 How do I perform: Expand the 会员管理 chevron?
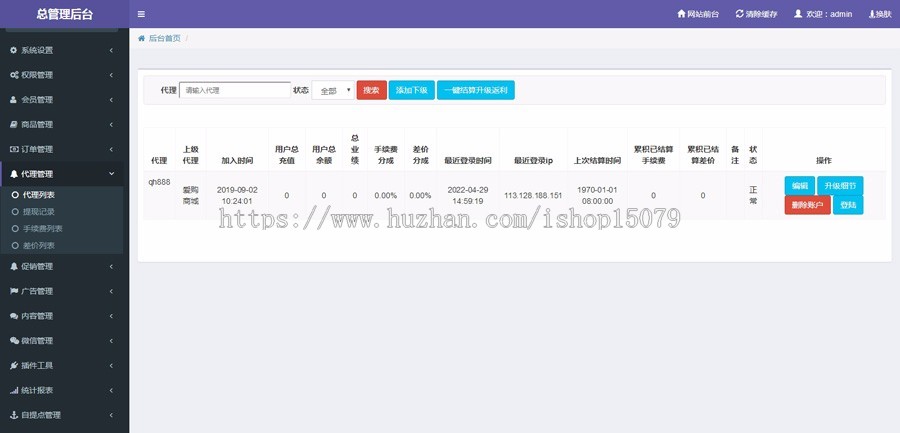111,100
